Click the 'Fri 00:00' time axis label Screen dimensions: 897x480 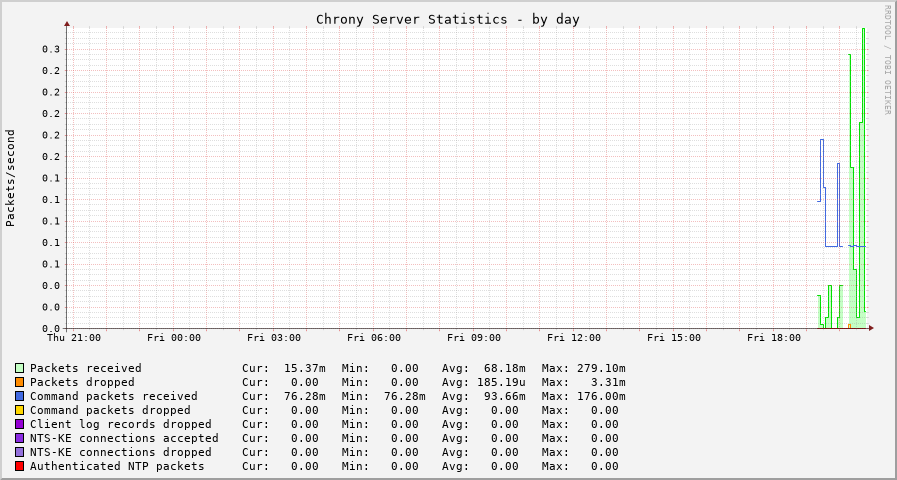174,338
